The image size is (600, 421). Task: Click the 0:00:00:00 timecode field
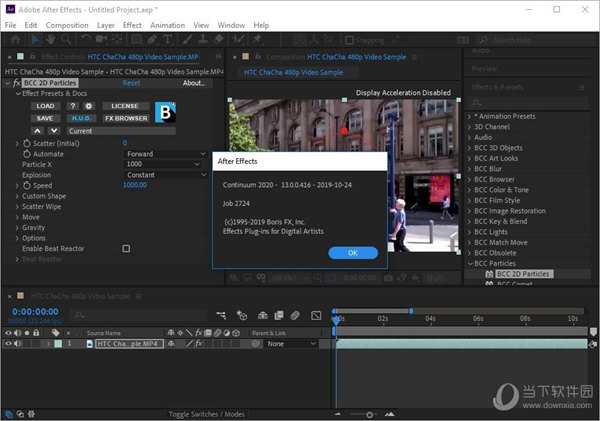tap(35, 312)
